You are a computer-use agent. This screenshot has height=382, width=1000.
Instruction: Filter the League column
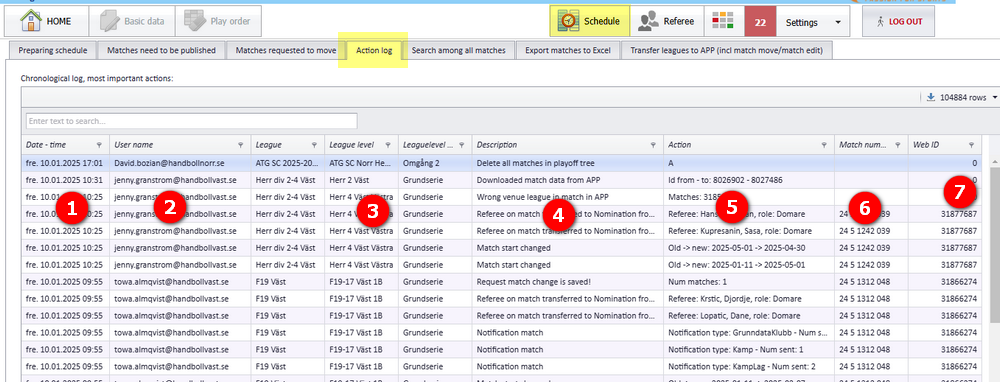coord(314,145)
